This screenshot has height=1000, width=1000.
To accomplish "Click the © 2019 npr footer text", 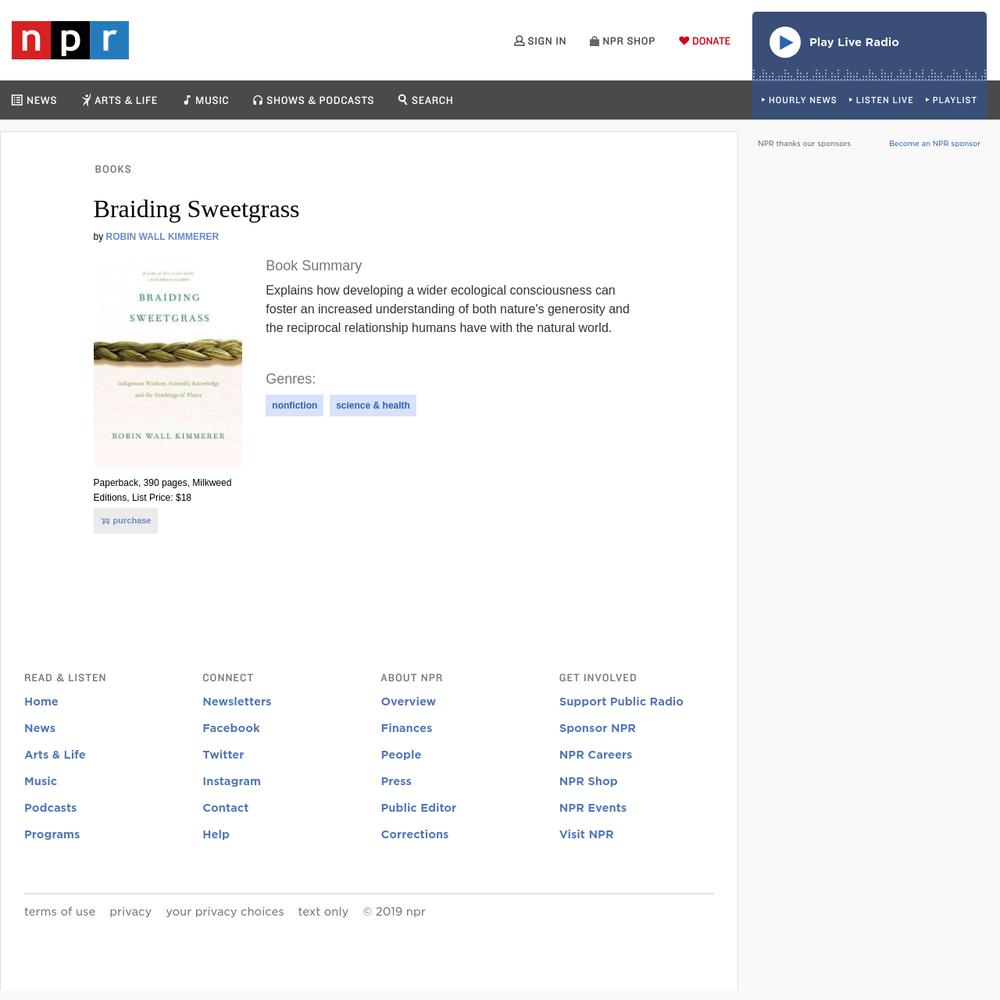I will coord(393,912).
